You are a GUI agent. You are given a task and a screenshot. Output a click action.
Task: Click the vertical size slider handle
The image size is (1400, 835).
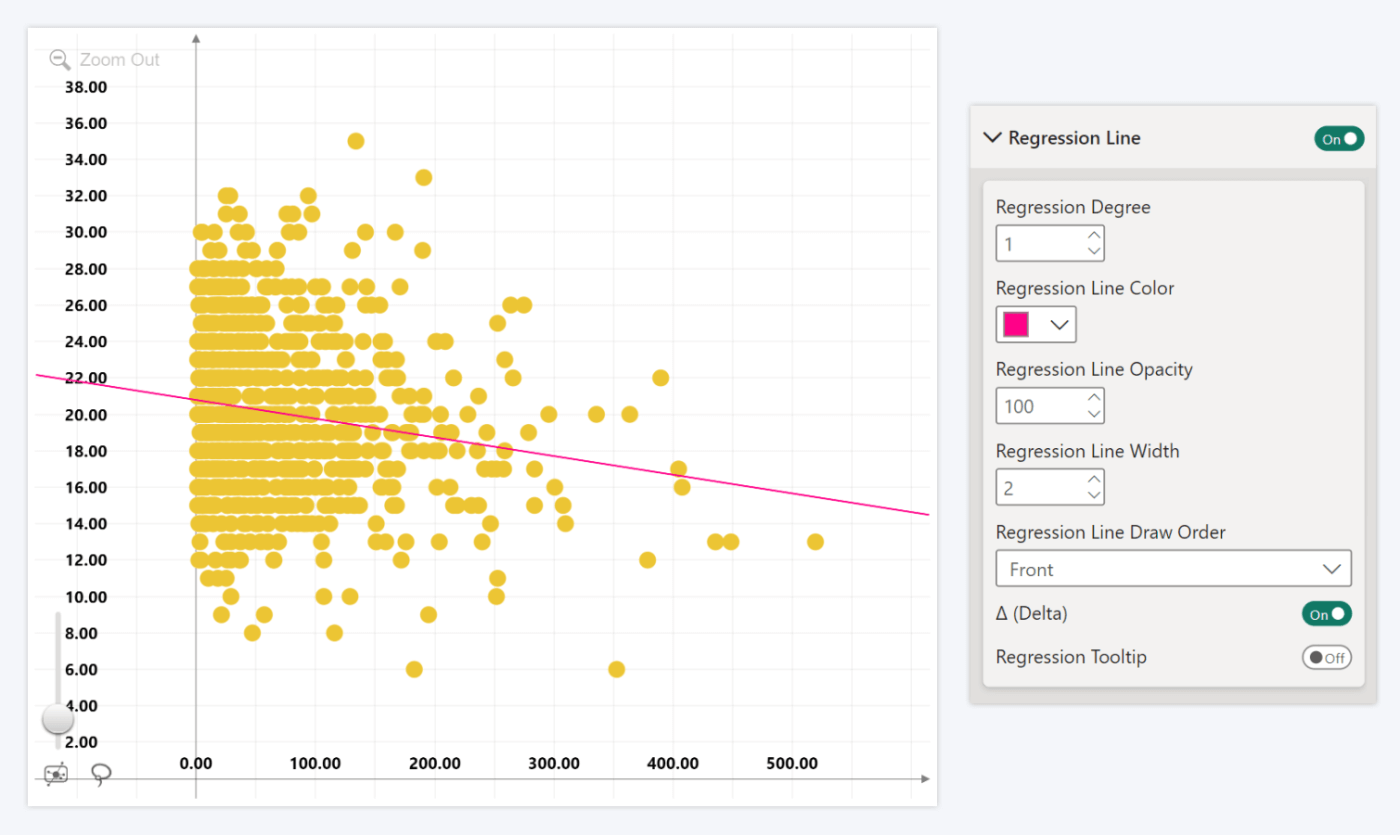[x=57, y=719]
